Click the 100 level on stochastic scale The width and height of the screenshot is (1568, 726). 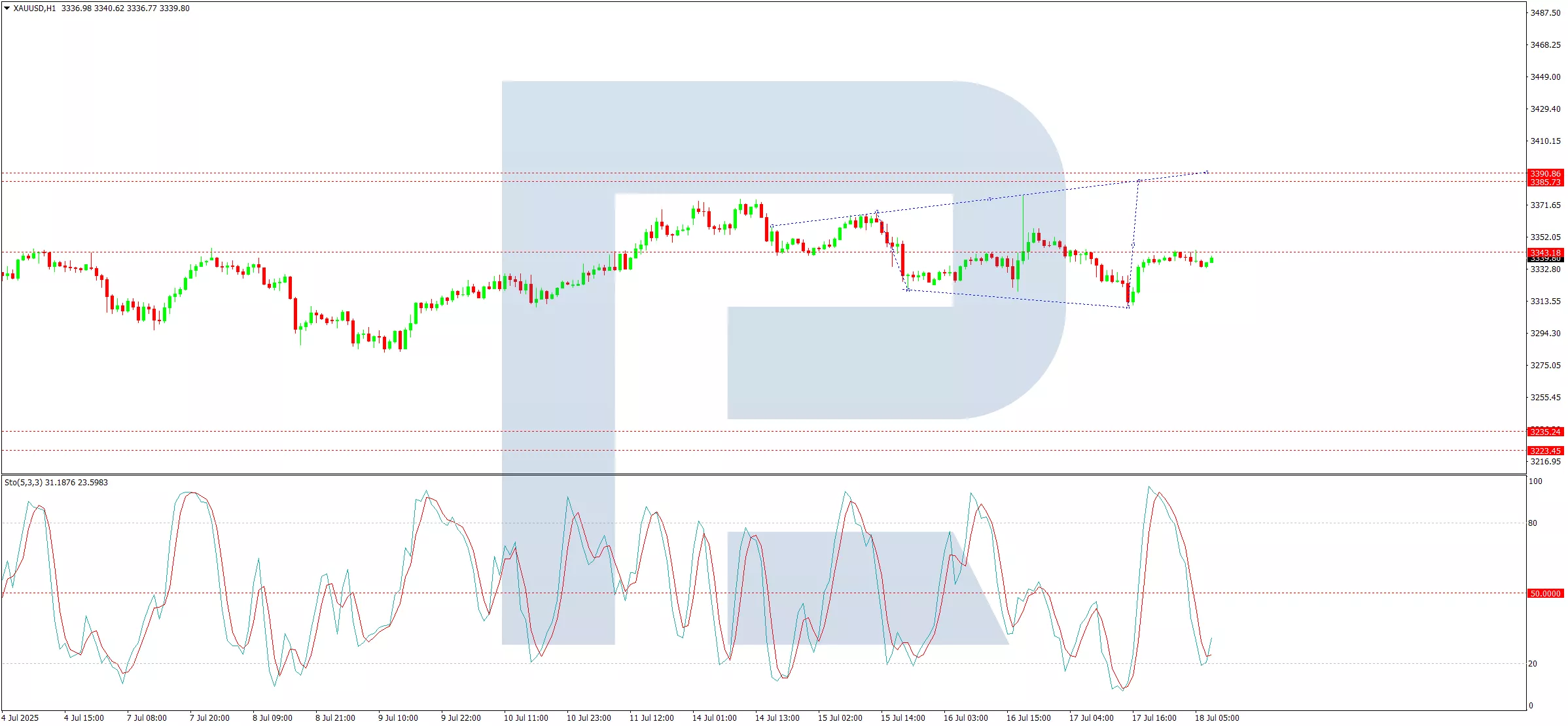tap(1535, 481)
